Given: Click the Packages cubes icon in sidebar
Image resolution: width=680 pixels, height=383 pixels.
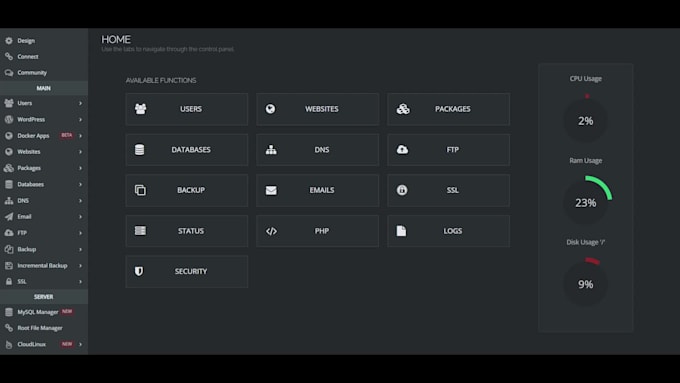Looking at the screenshot, I should pos(9,168).
